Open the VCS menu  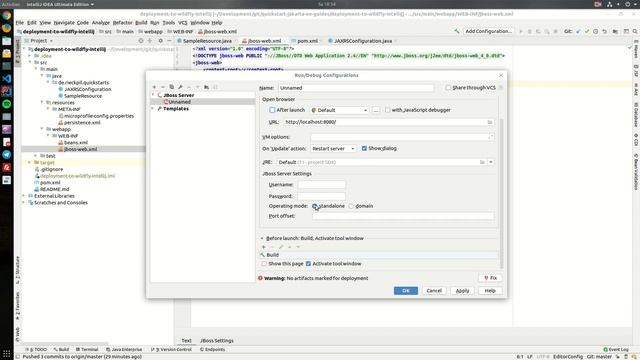tap(183, 23)
